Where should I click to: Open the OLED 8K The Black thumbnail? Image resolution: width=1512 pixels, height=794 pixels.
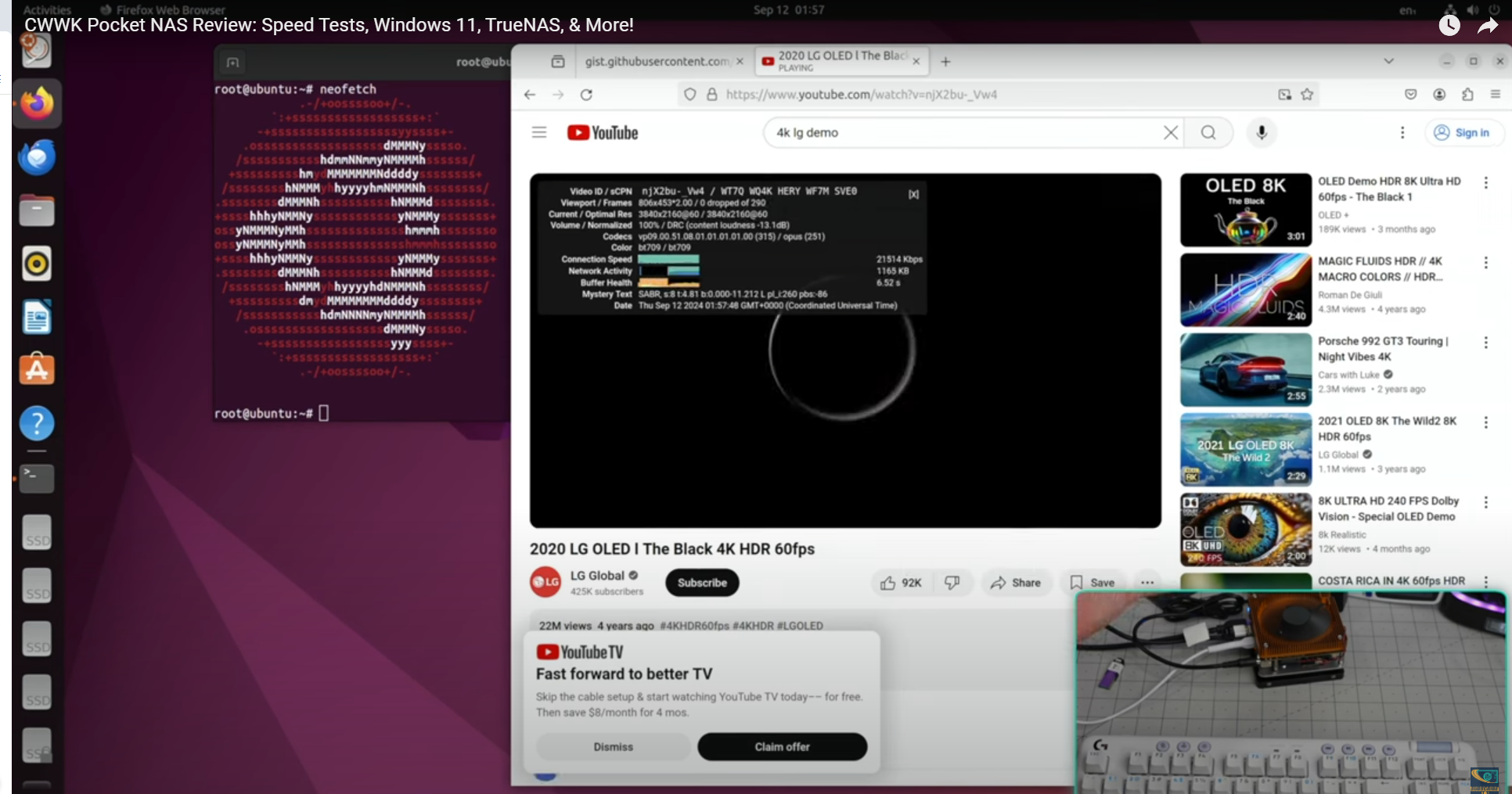point(1246,210)
